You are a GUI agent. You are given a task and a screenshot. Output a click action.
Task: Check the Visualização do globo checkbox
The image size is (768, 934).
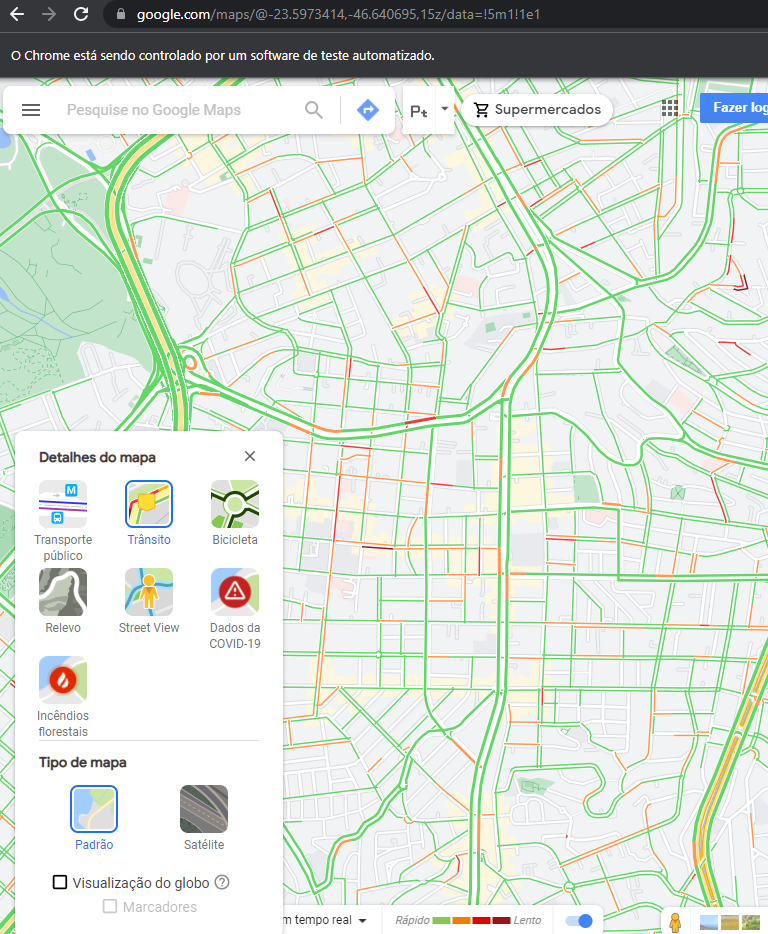coord(60,882)
